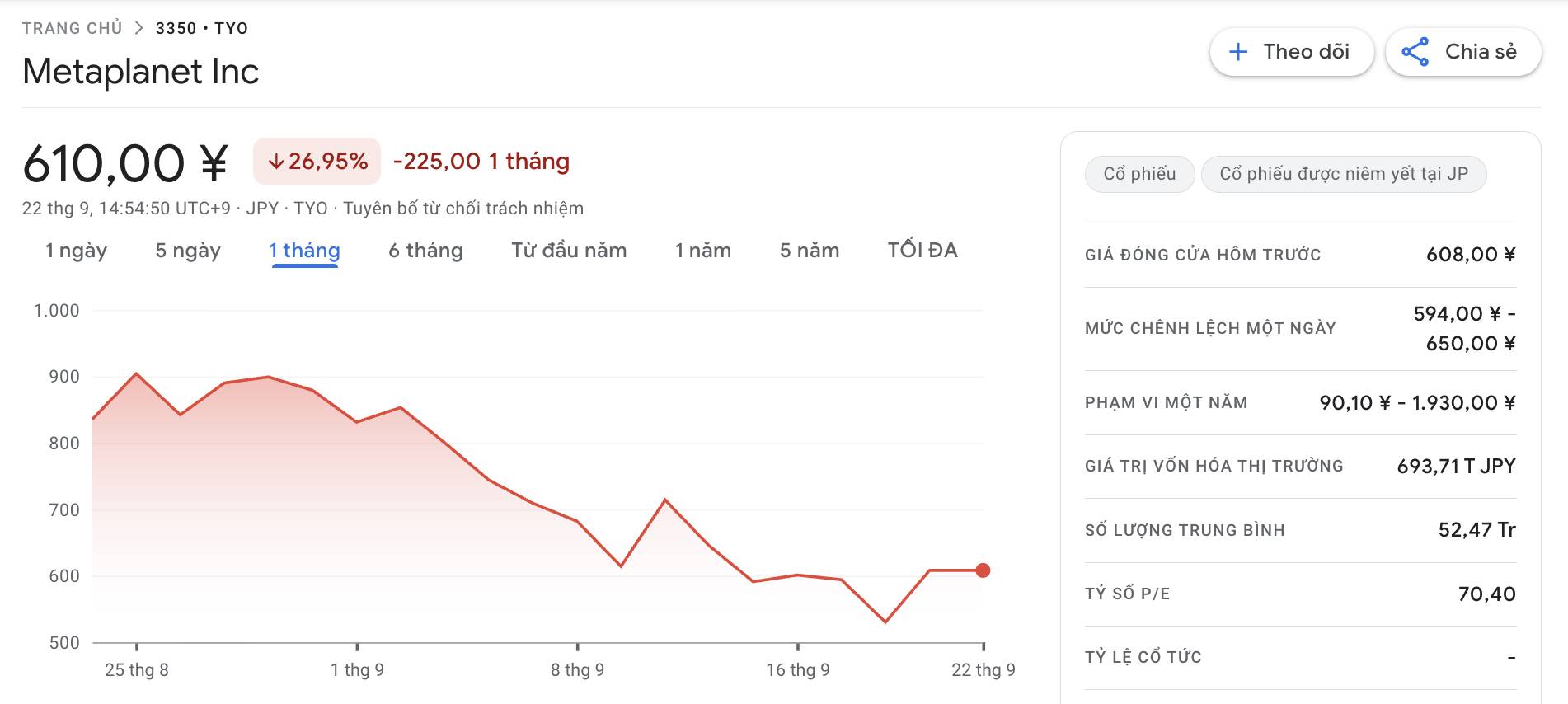Image resolution: width=1568 pixels, height=704 pixels.
Task: Select the 1 tháng range tab
Action: click(304, 251)
